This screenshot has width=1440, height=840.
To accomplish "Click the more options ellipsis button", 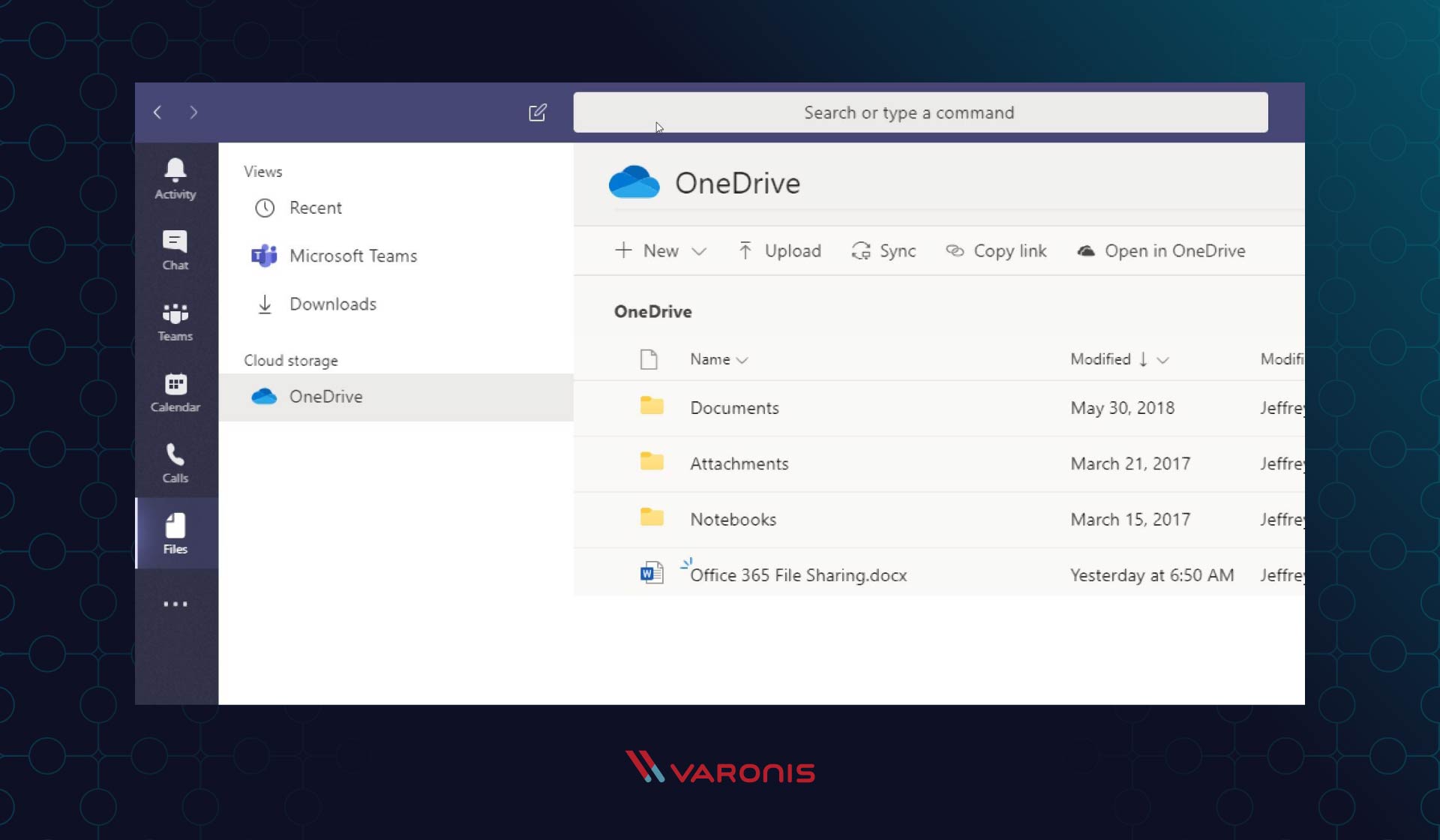I will (175, 604).
